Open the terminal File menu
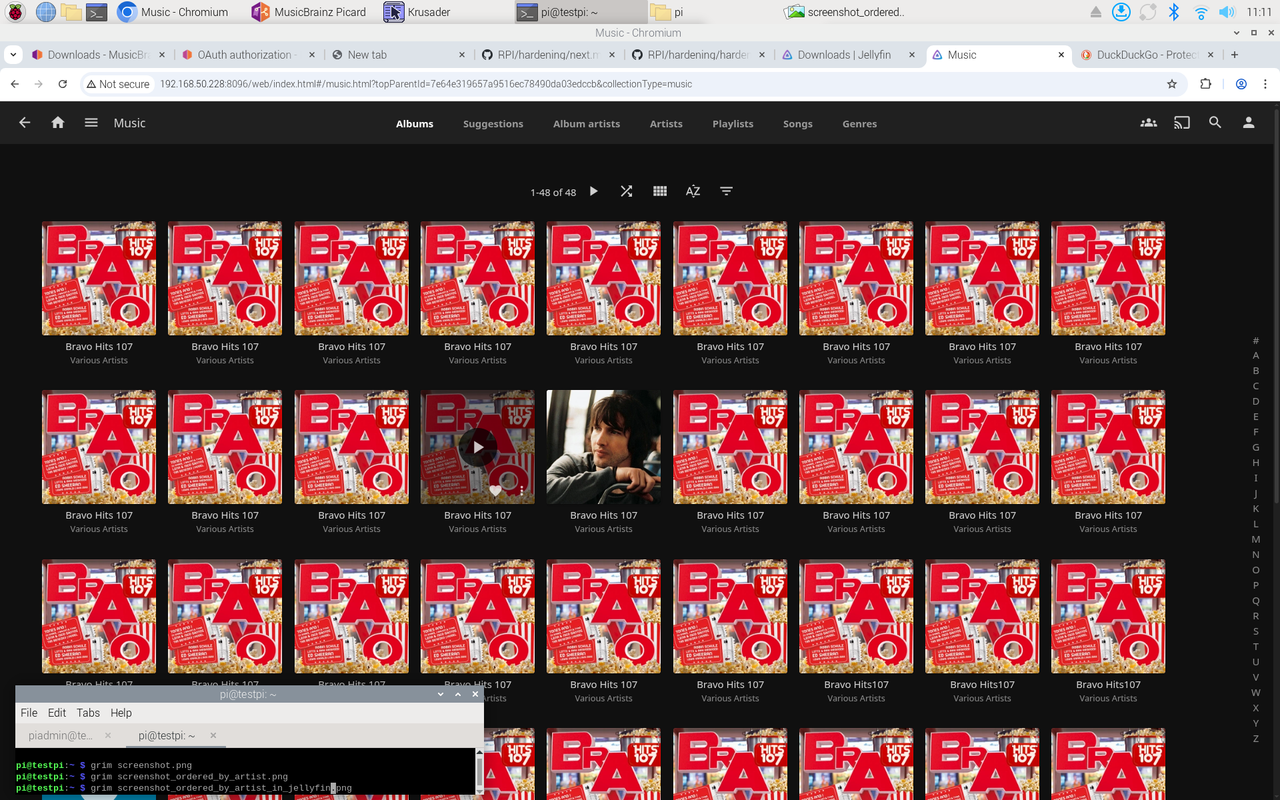Screen dimensions: 1280x800 (29, 713)
